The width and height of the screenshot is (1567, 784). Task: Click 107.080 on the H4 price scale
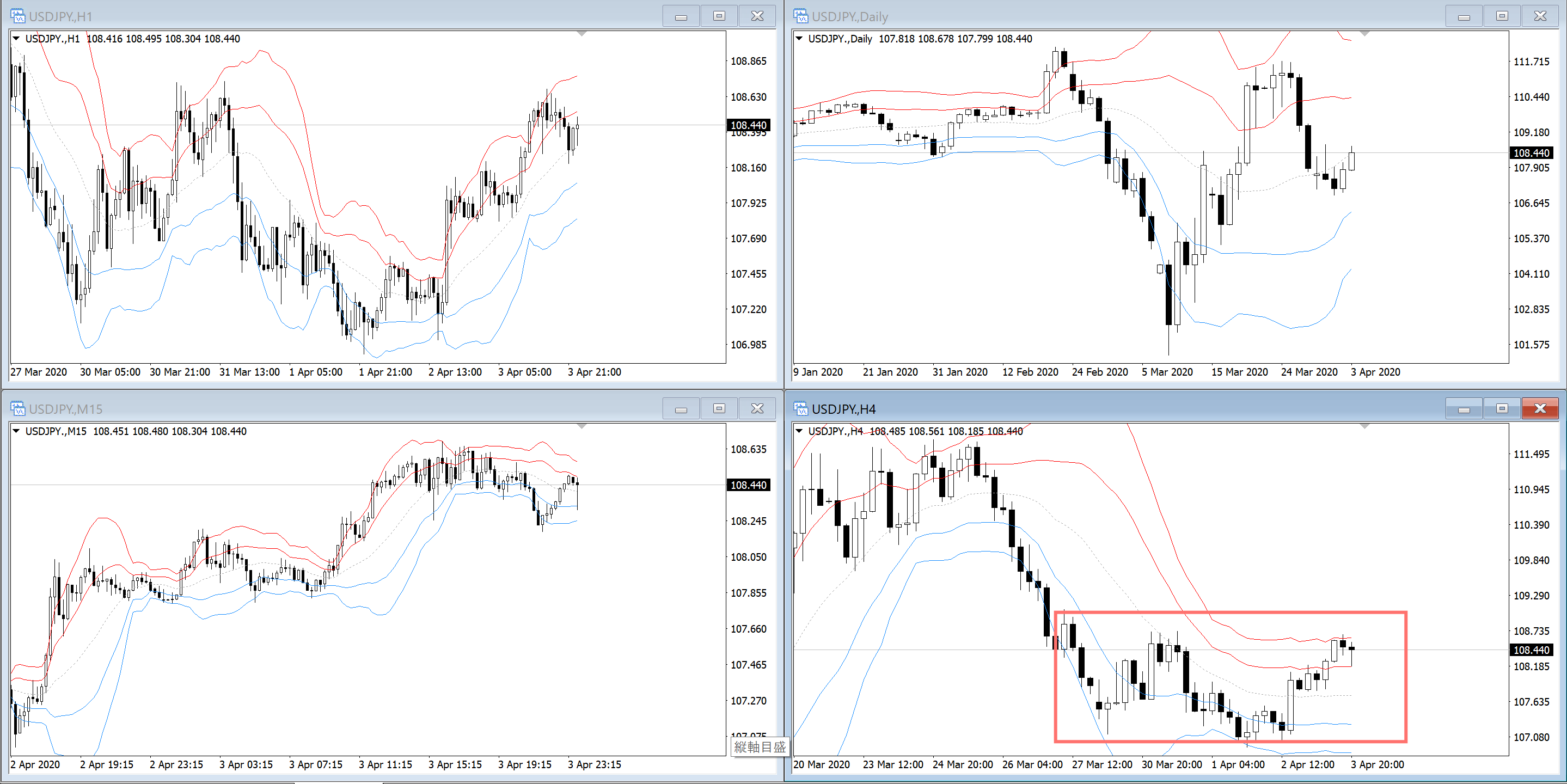[1531, 737]
